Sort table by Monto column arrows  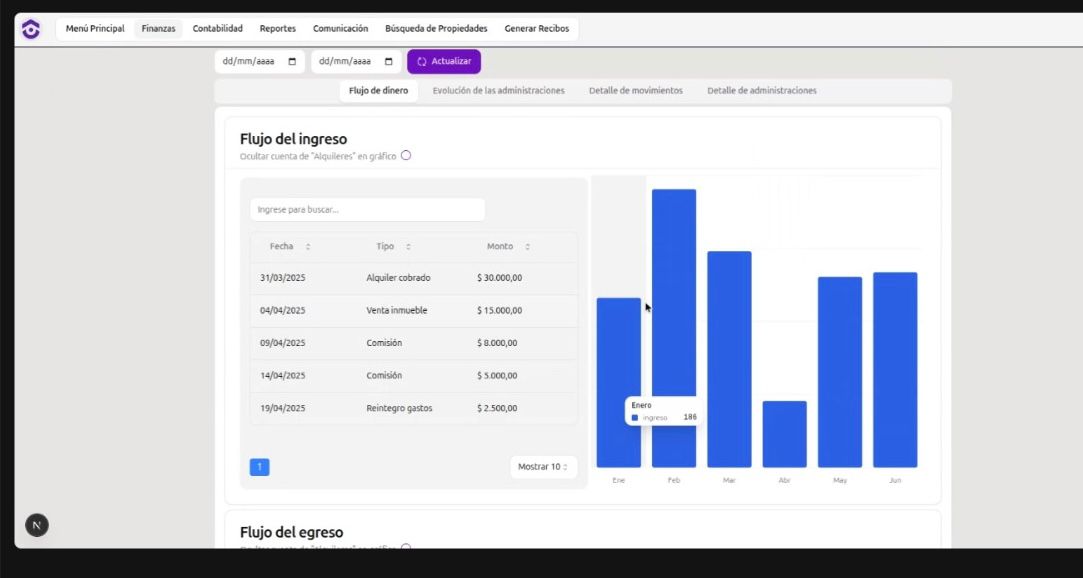coord(527,247)
